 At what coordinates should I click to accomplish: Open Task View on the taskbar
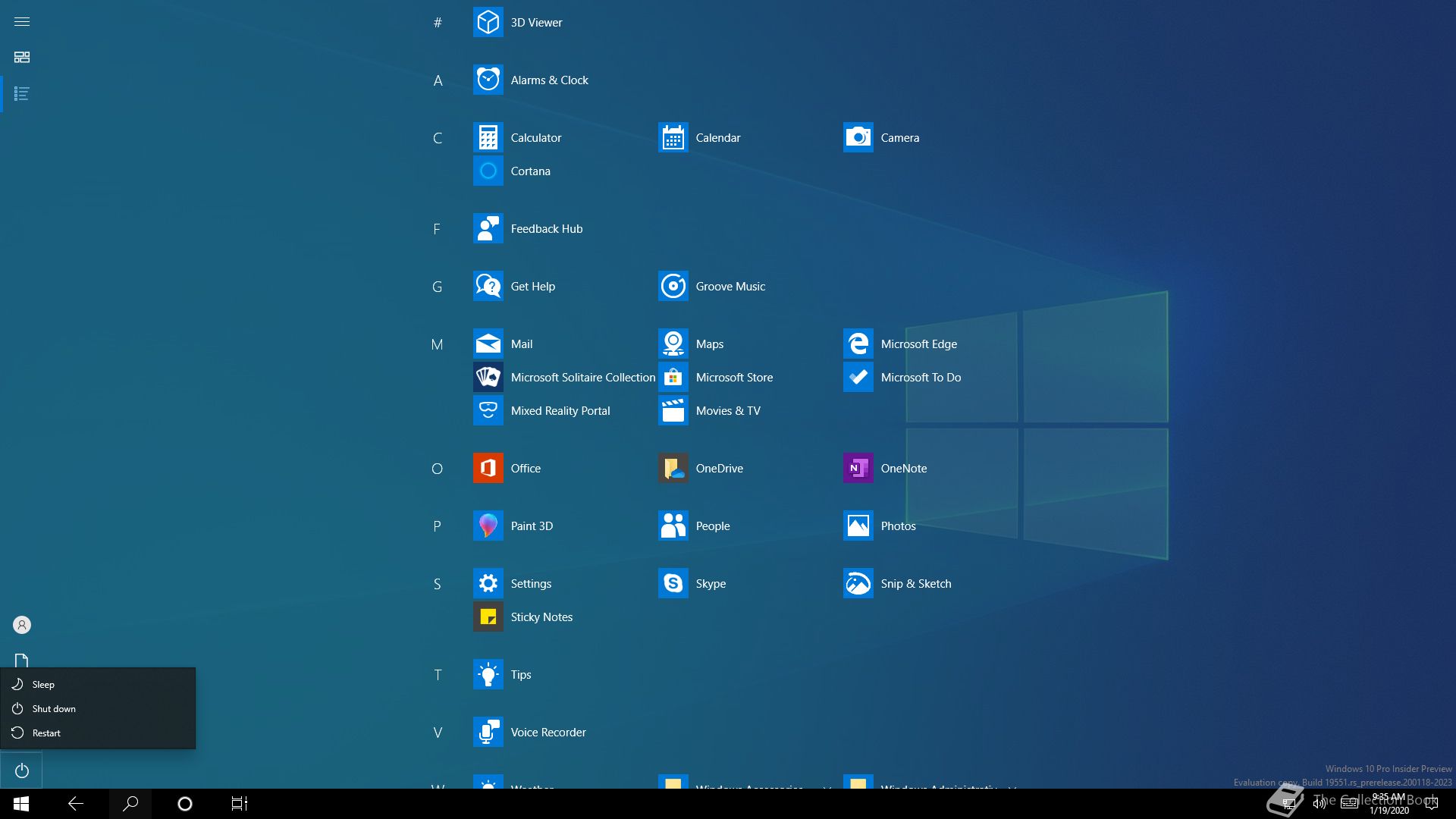point(240,804)
